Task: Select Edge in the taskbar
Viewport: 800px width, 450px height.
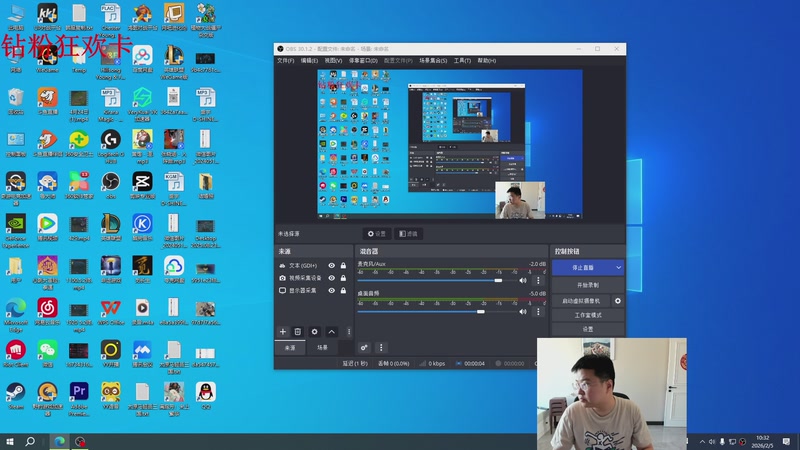Action: coord(60,441)
